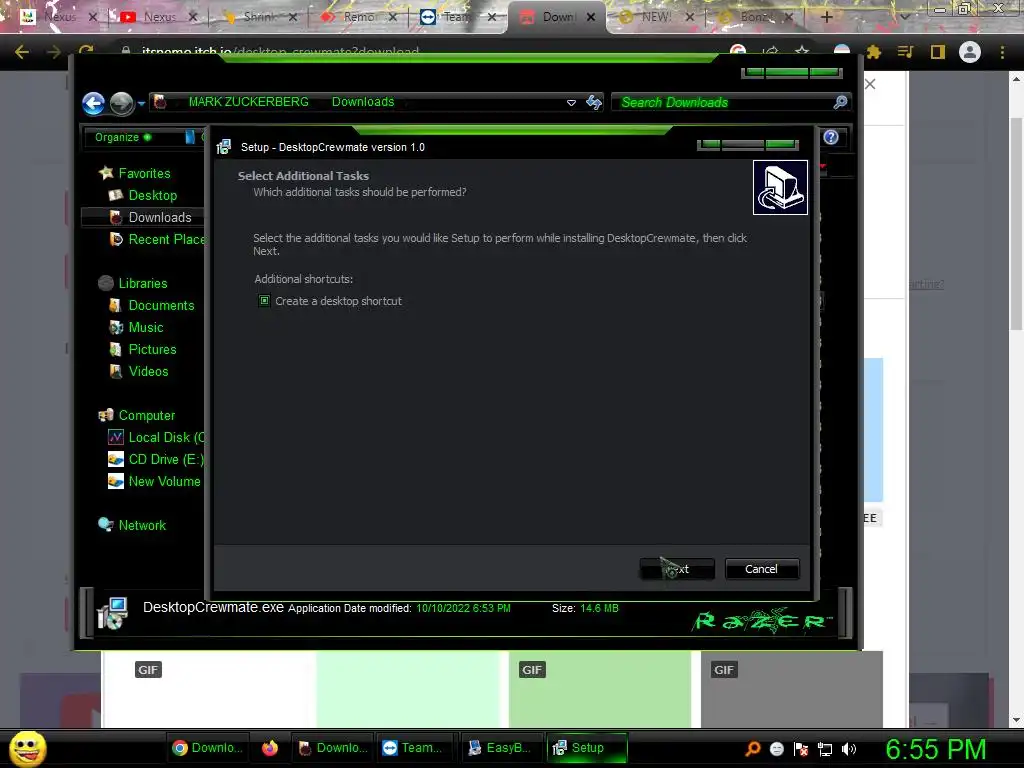
Task: Switch to the NEW! browser tab
Action: point(655,17)
